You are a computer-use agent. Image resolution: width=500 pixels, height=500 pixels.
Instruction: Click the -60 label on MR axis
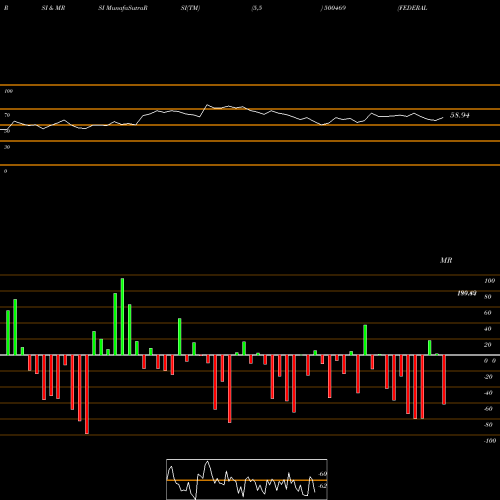488,409
